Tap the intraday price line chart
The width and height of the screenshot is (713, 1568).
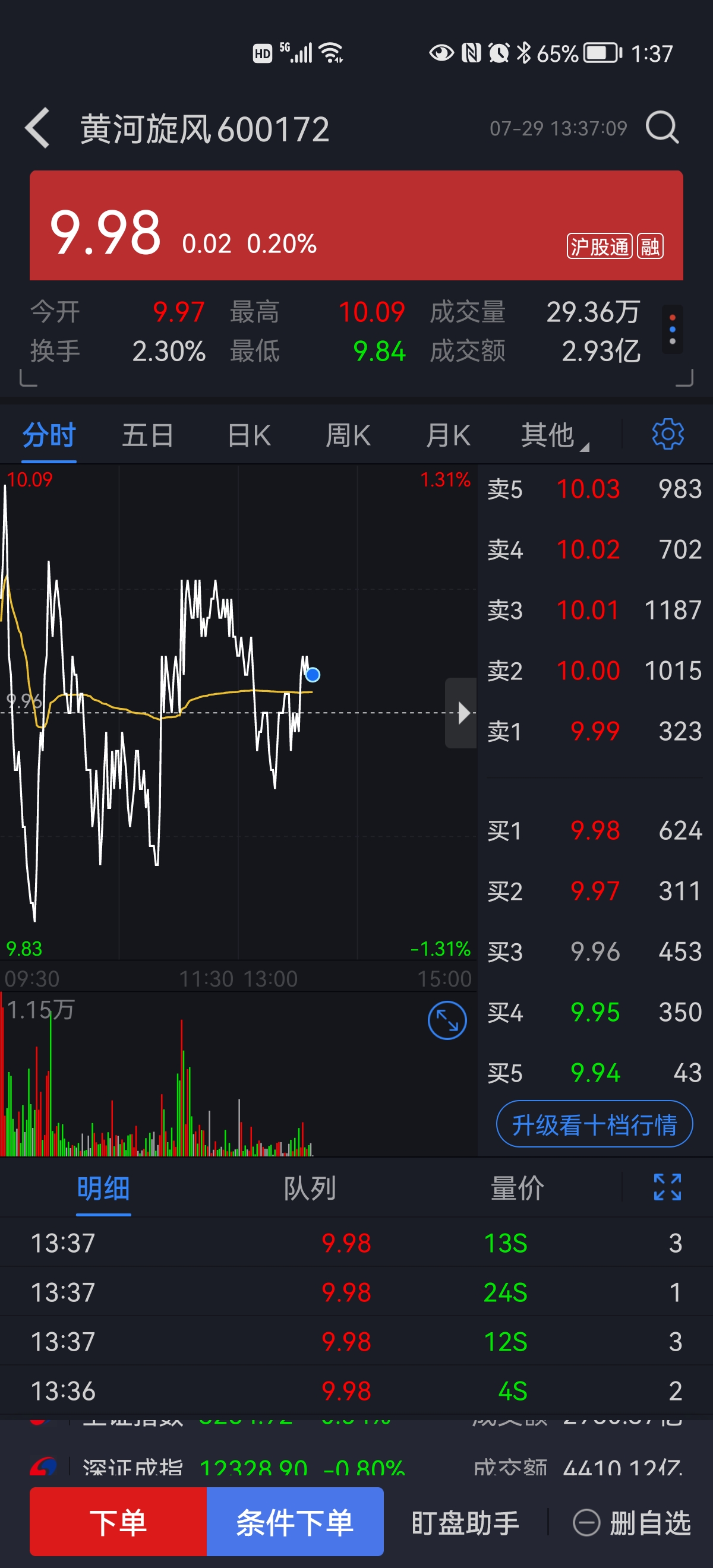point(238,712)
